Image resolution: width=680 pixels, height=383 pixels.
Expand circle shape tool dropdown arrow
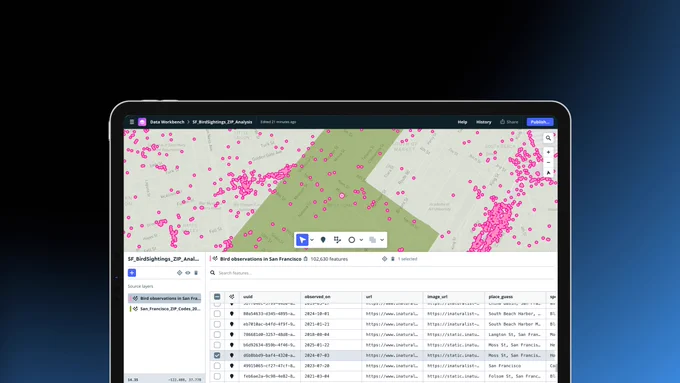coord(361,240)
